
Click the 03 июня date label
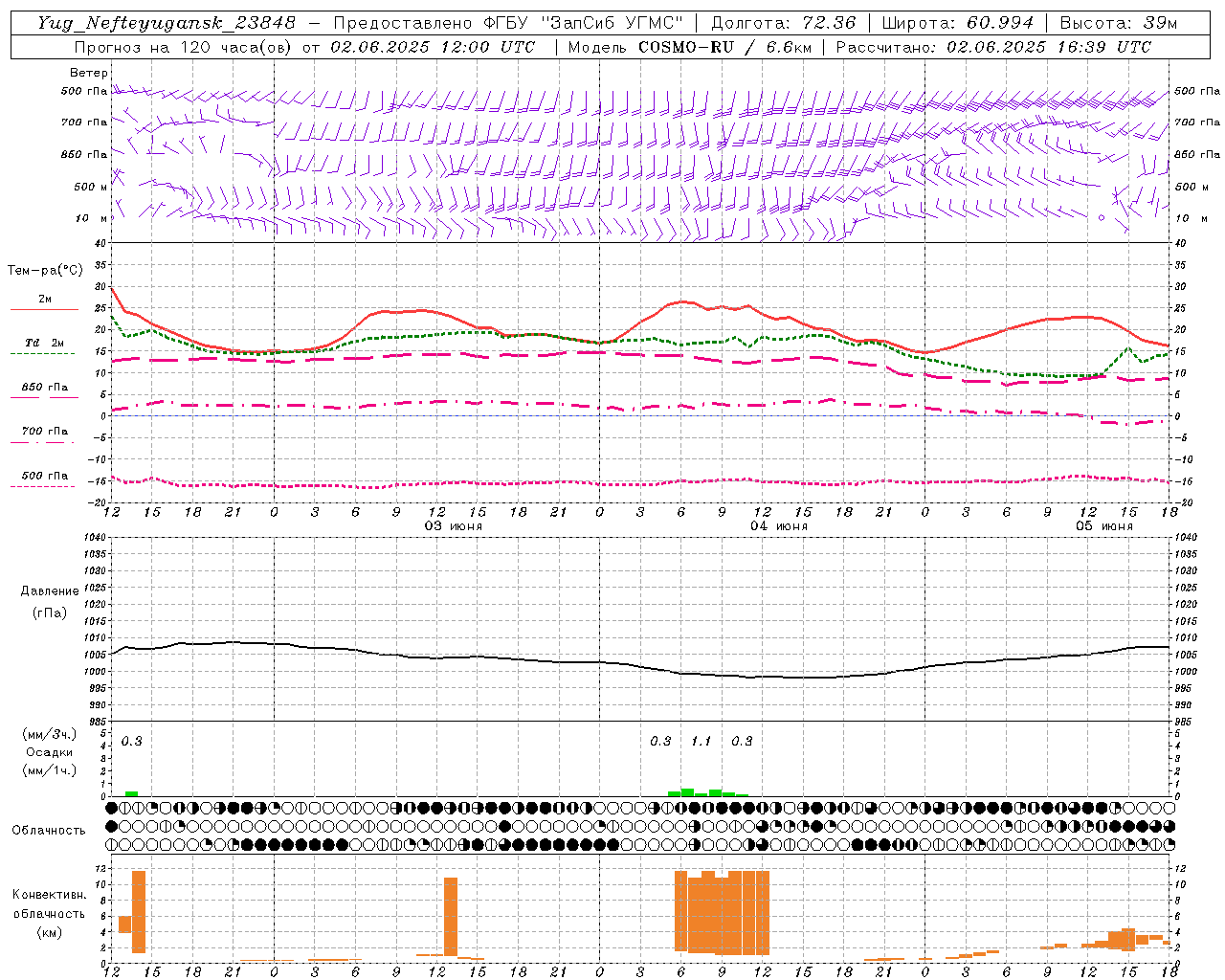[454, 526]
